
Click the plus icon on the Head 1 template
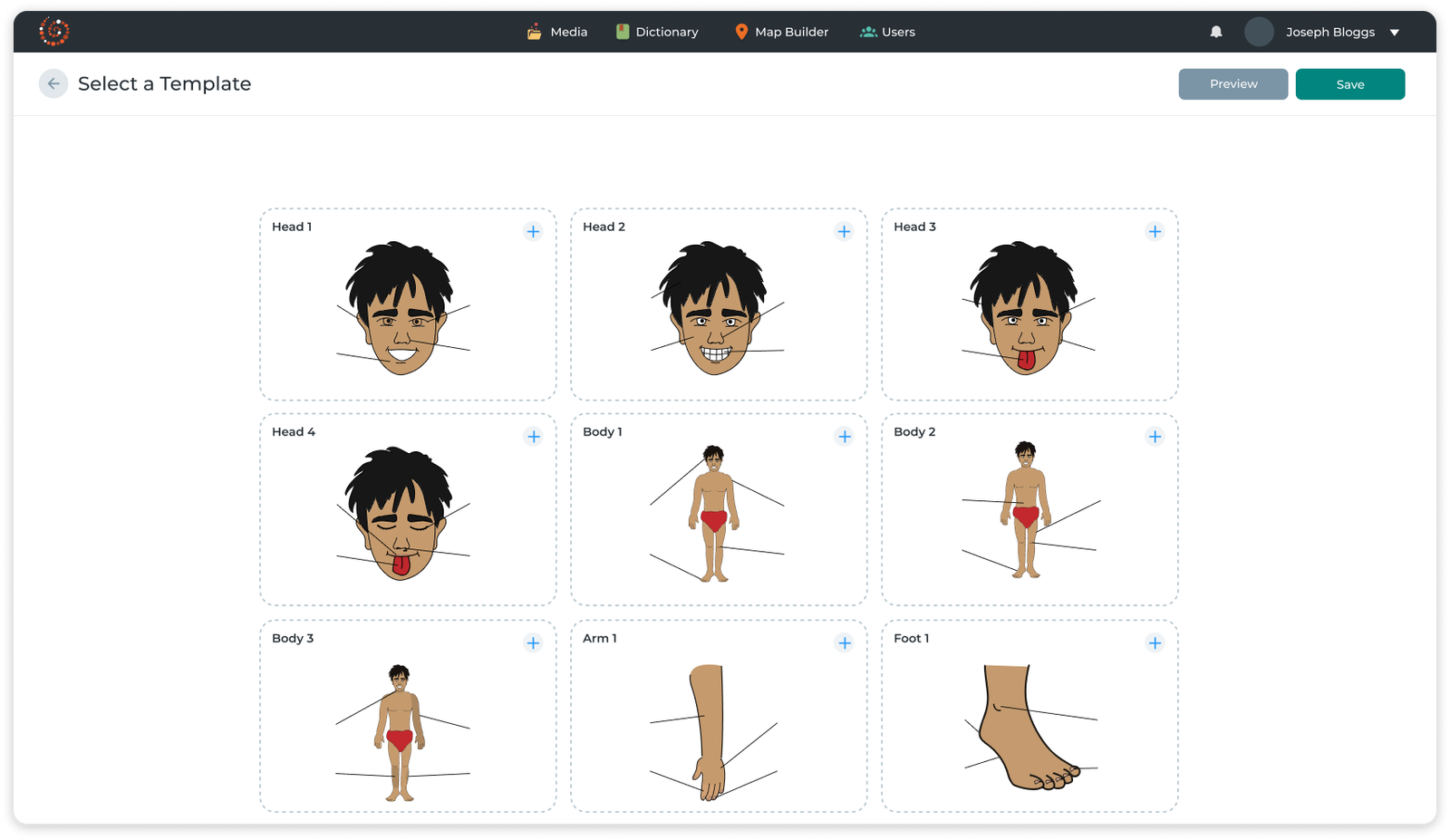(533, 231)
